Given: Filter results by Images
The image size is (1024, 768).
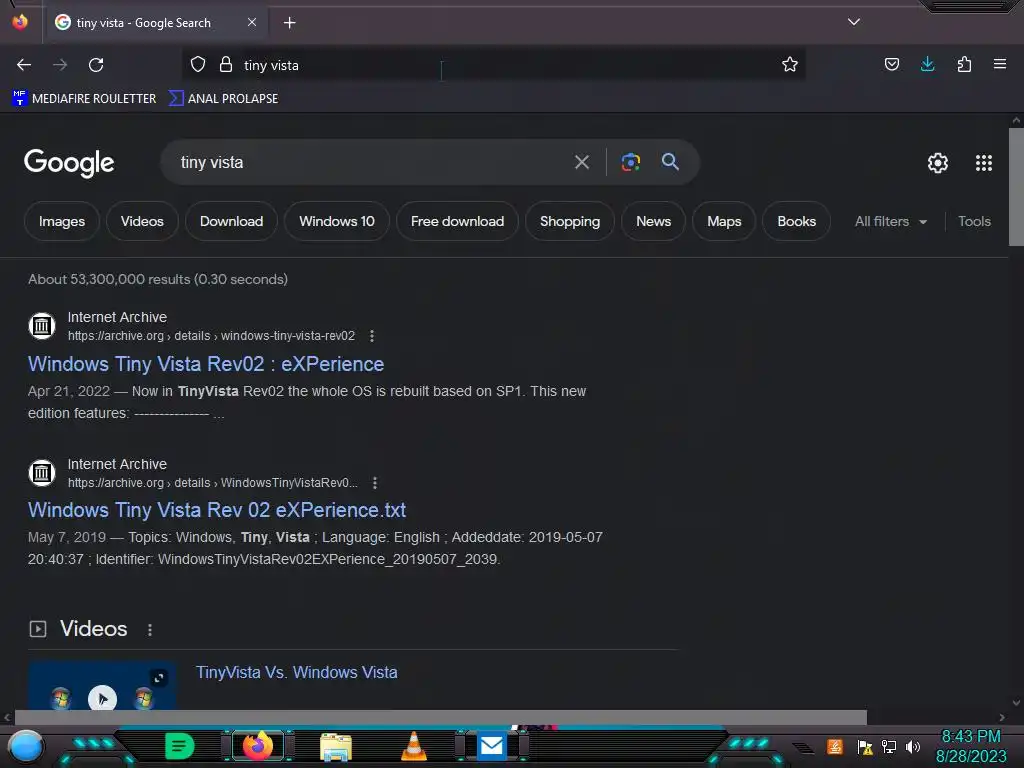Looking at the screenshot, I should (x=62, y=221).
